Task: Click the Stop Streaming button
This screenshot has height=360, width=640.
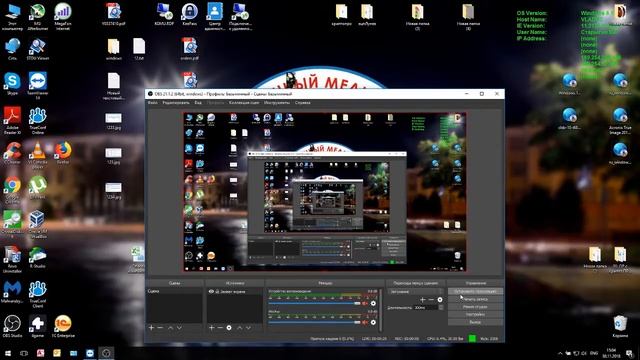Action: (x=476, y=291)
